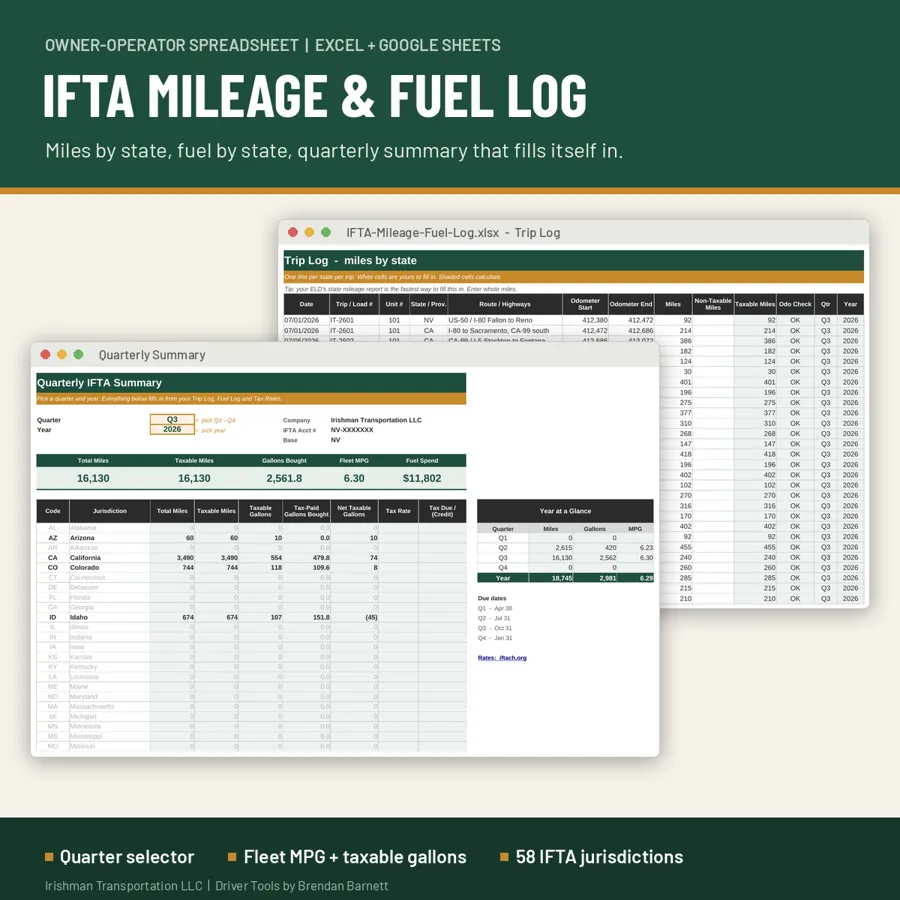Select the Route / Highways column header
Screen dimensions: 900x900
click(x=505, y=304)
